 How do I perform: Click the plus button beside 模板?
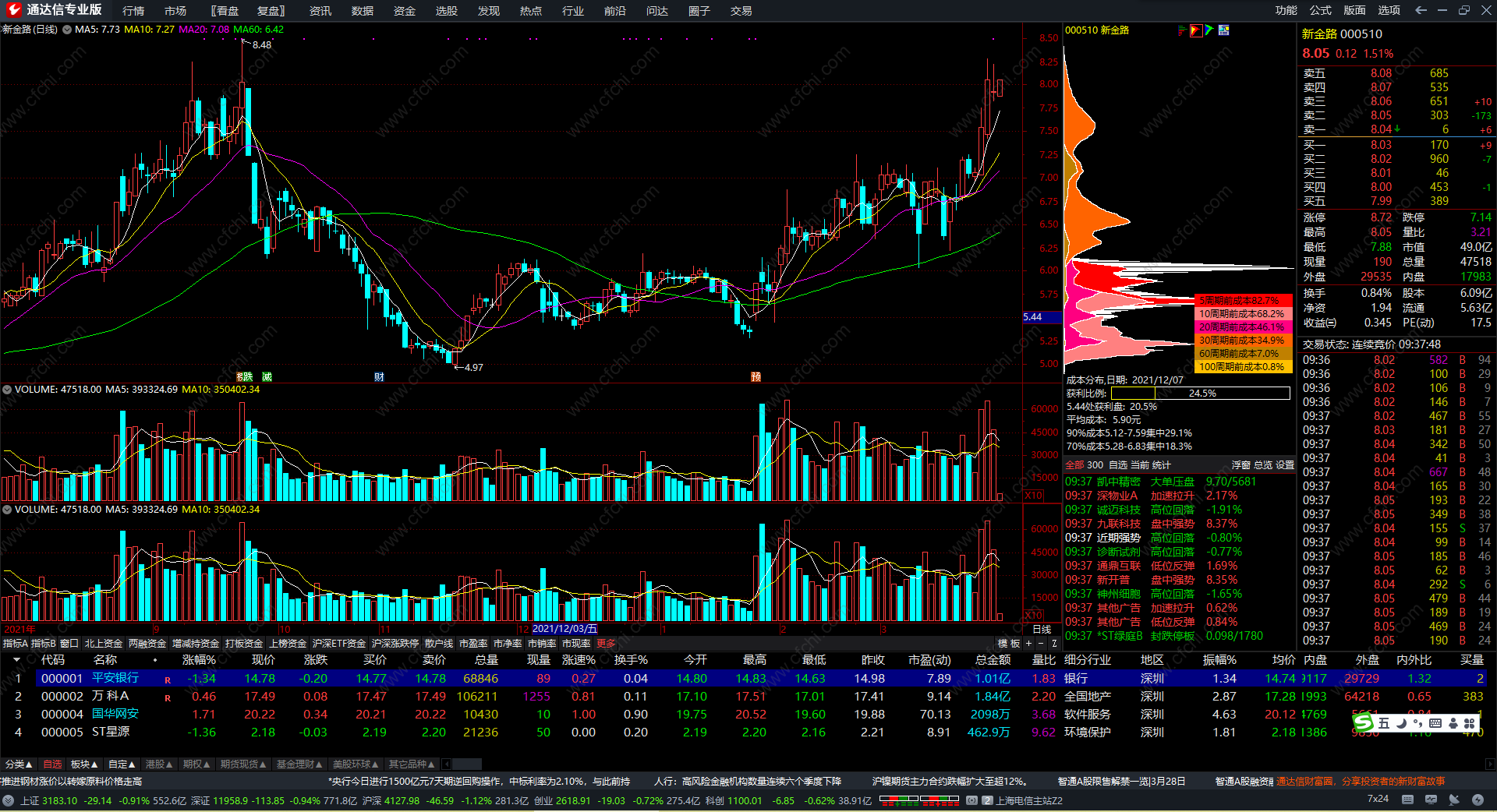click(x=1028, y=644)
